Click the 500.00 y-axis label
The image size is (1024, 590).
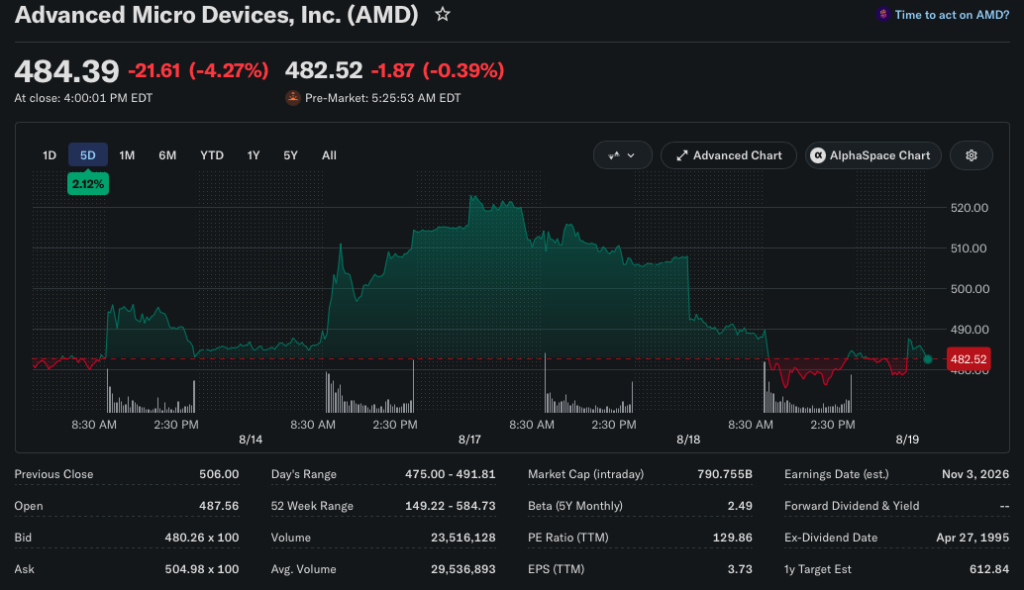click(x=969, y=289)
